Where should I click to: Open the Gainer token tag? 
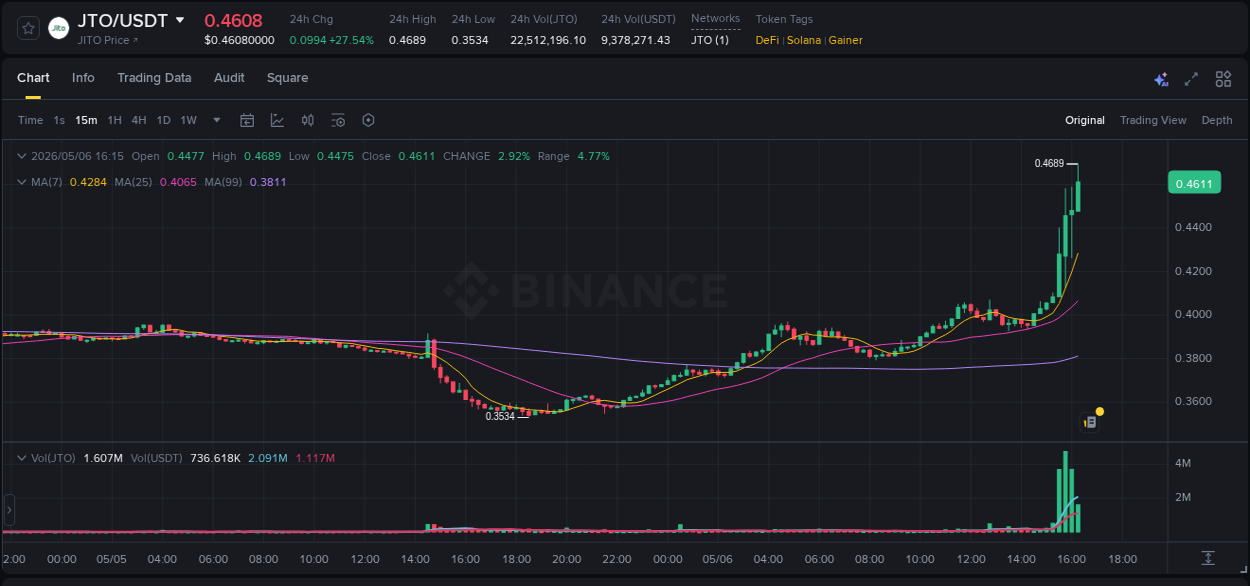845,40
